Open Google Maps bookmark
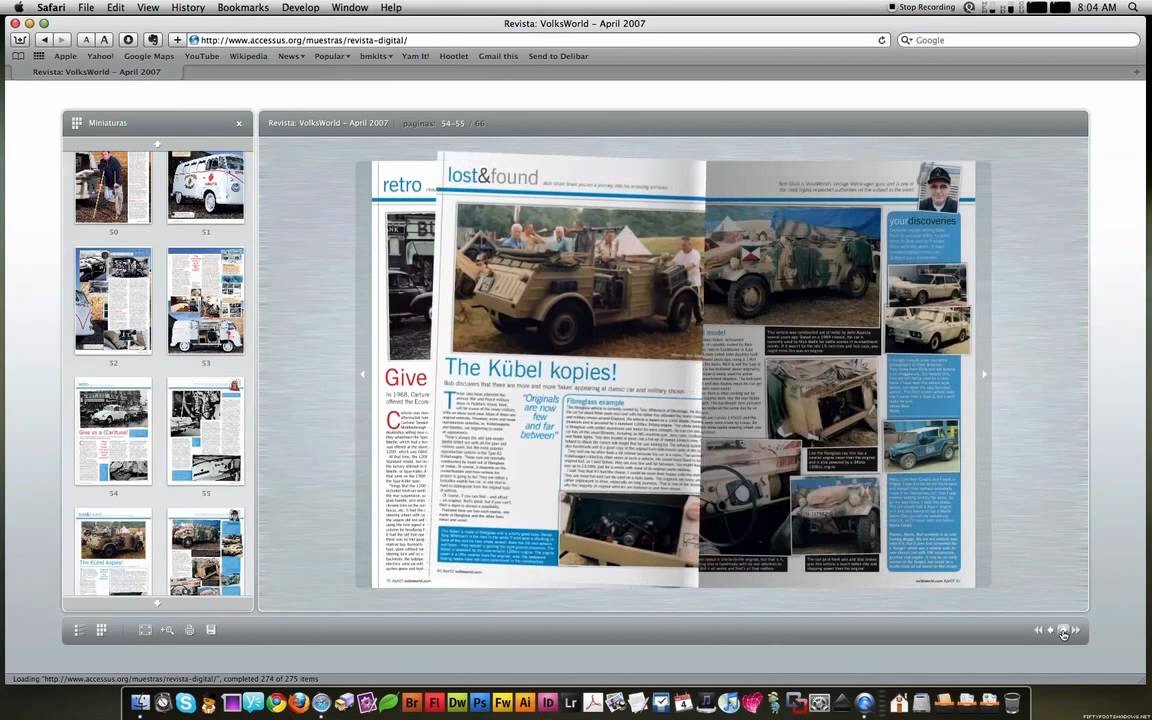This screenshot has width=1152, height=720. 149,56
